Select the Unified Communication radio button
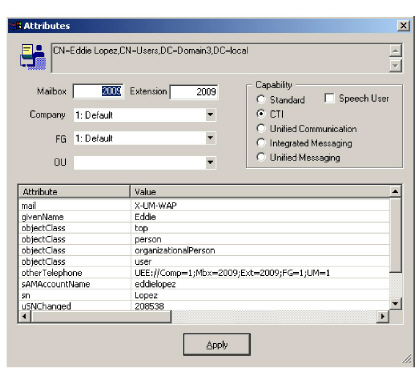This screenshot has height=382, width=420. point(261,128)
